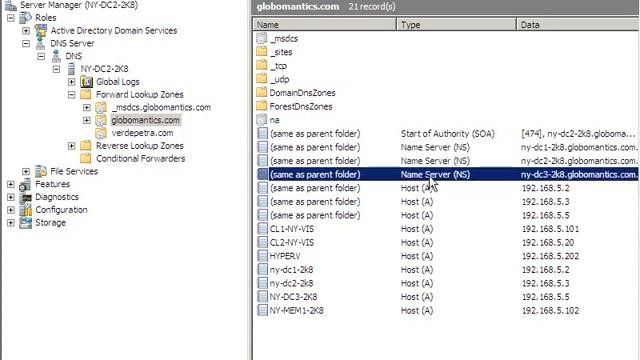
Task: Click the Storage node icon
Action: [x=26, y=222]
